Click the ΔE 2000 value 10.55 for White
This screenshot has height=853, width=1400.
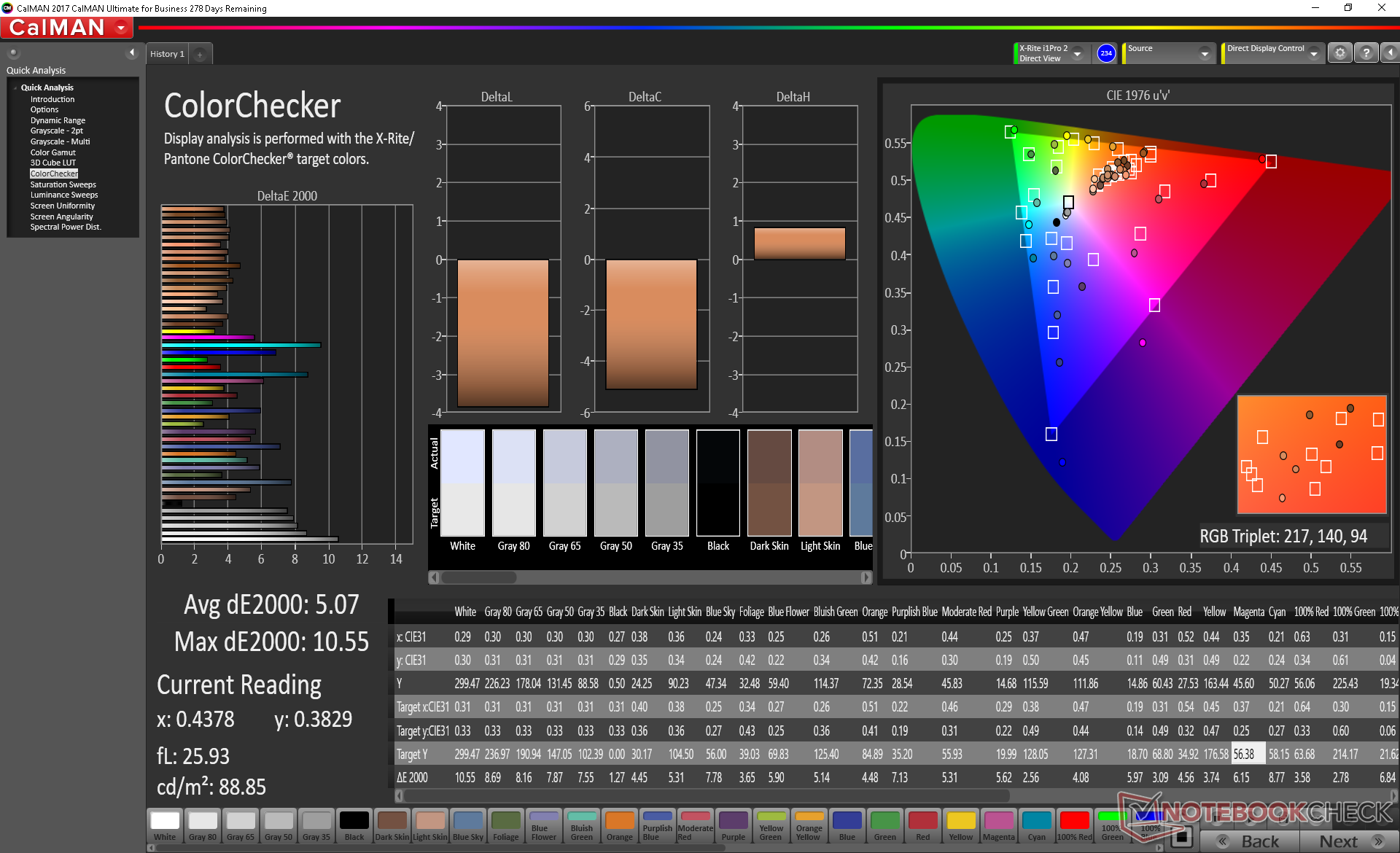tap(464, 778)
